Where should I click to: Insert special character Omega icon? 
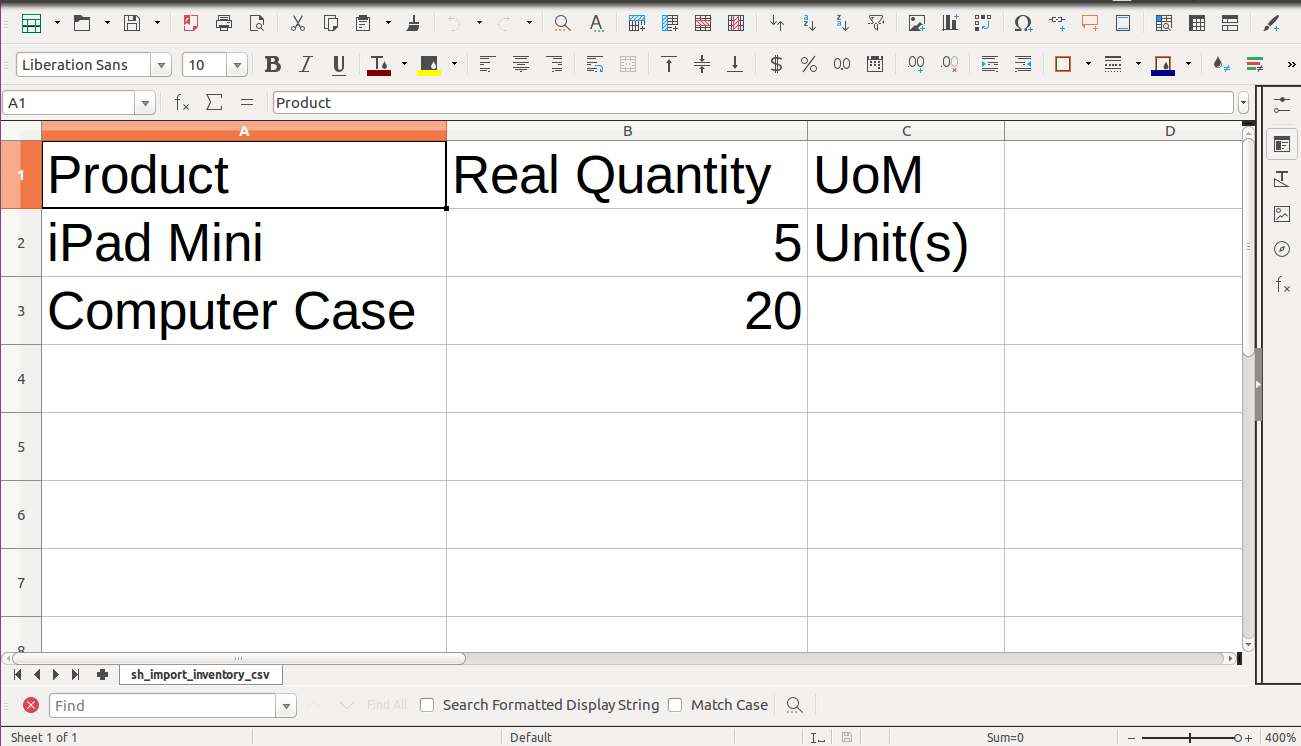click(x=1023, y=23)
